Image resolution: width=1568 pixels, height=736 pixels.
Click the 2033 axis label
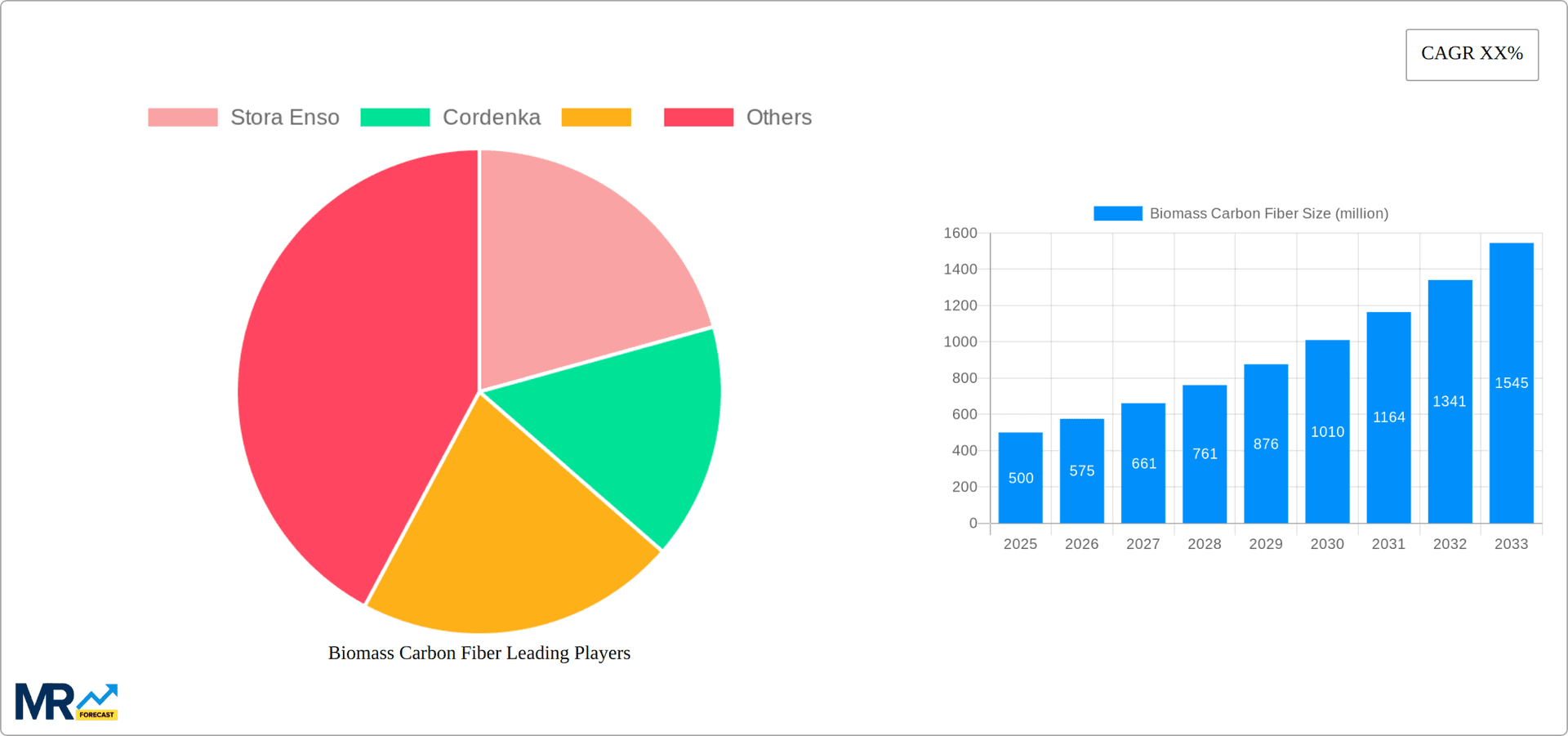[x=1511, y=543]
